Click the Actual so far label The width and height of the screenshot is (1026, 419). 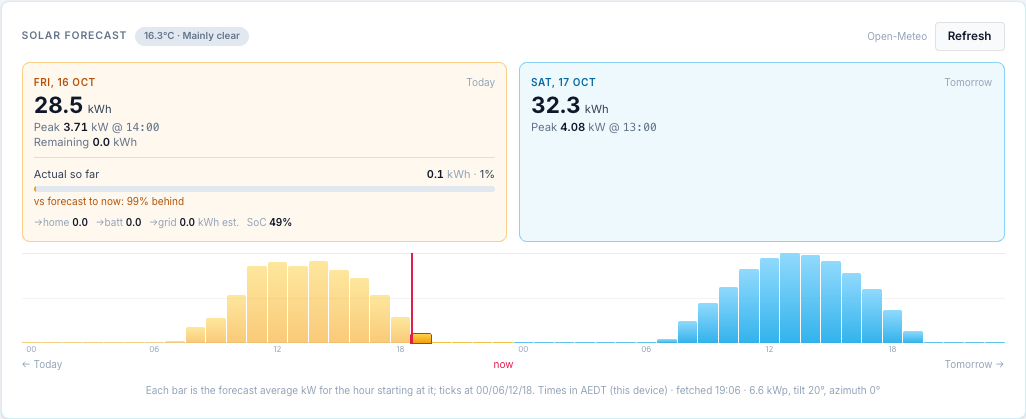pos(66,174)
